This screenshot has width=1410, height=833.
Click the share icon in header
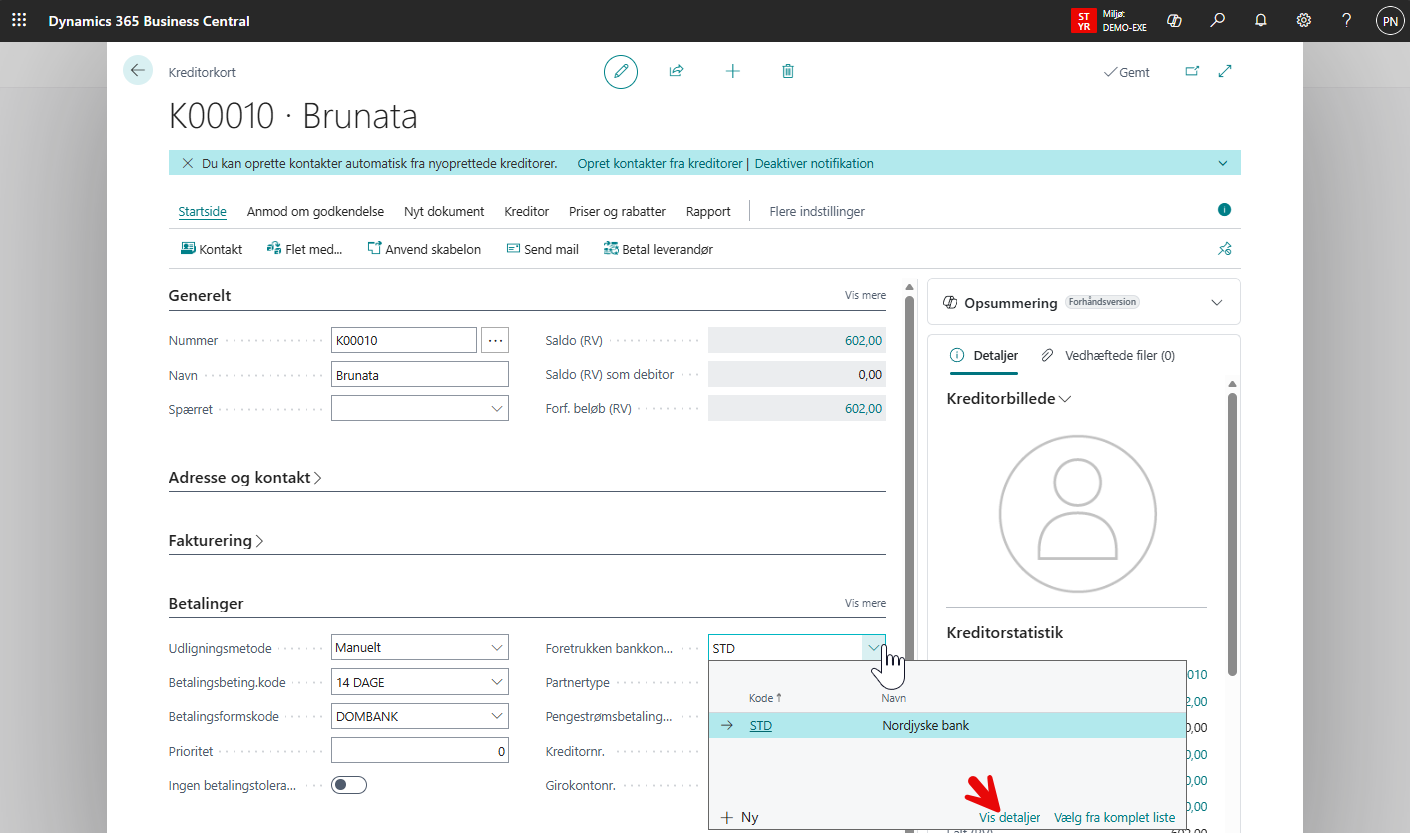pyautogui.click(x=676, y=72)
